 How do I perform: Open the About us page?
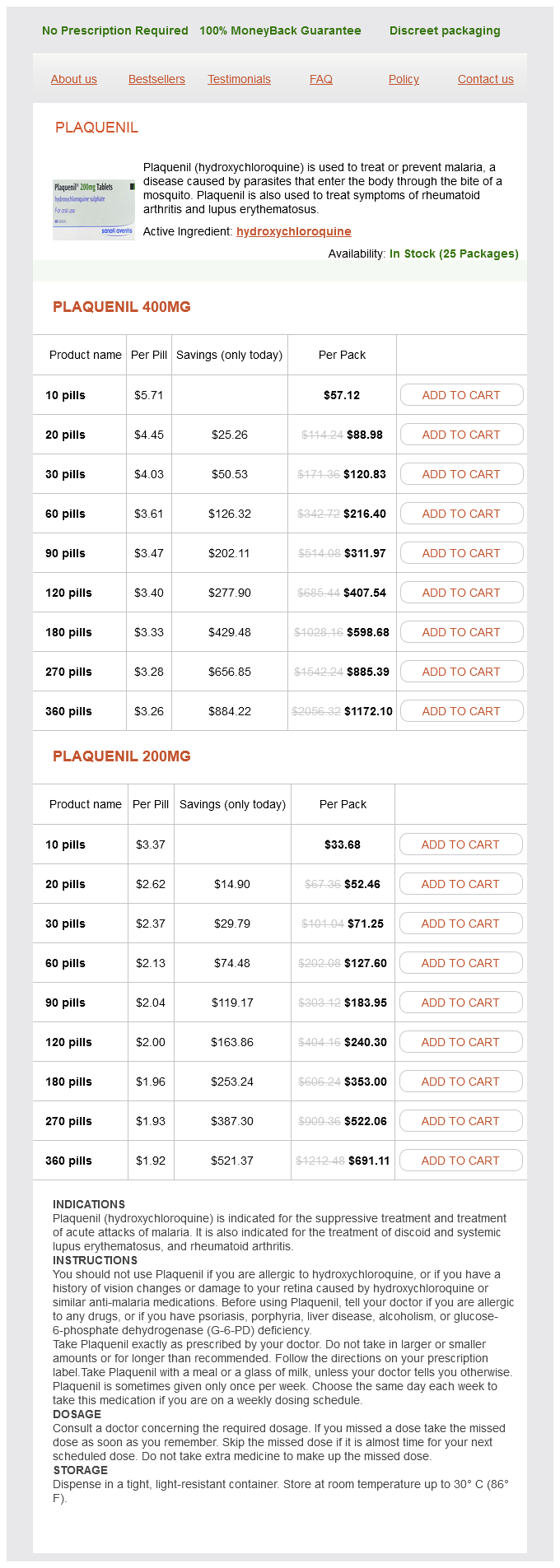coord(74,79)
